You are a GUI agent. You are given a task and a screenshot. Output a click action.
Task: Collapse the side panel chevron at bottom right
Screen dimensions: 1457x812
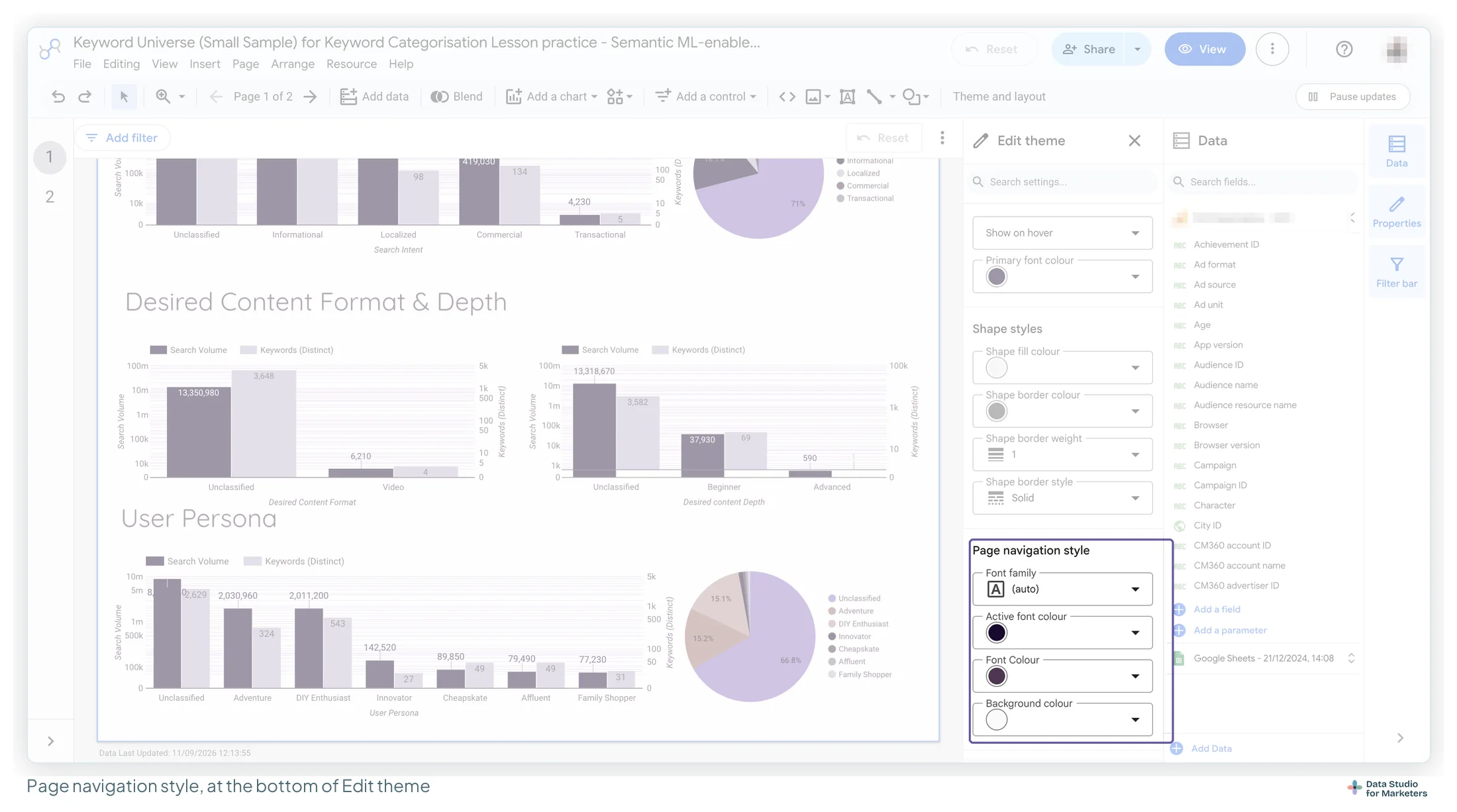pos(1400,738)
